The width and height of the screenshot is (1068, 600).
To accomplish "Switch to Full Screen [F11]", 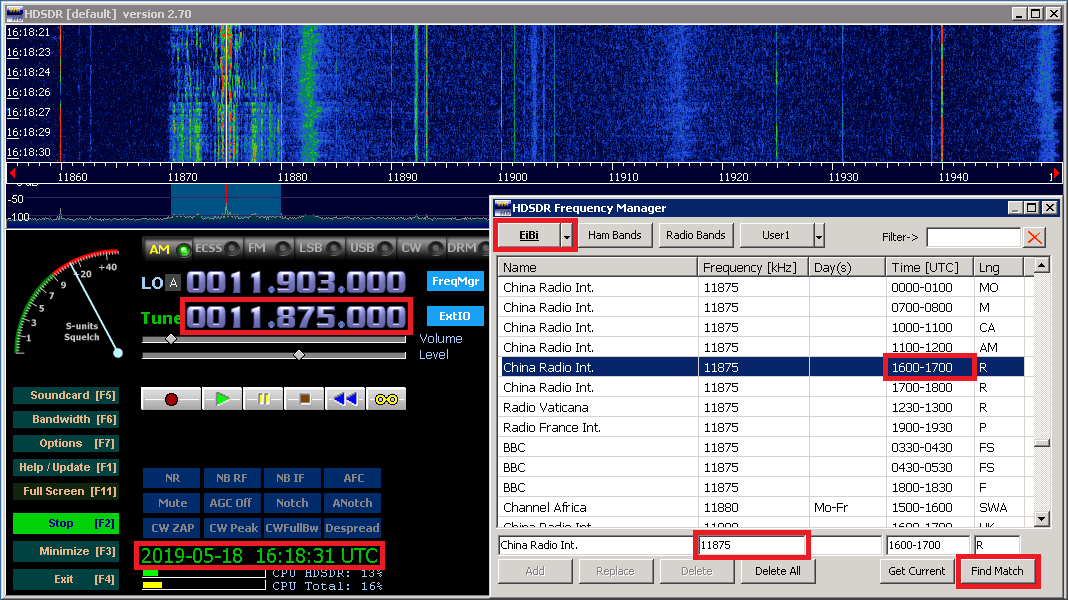I will tap(66, 491).
